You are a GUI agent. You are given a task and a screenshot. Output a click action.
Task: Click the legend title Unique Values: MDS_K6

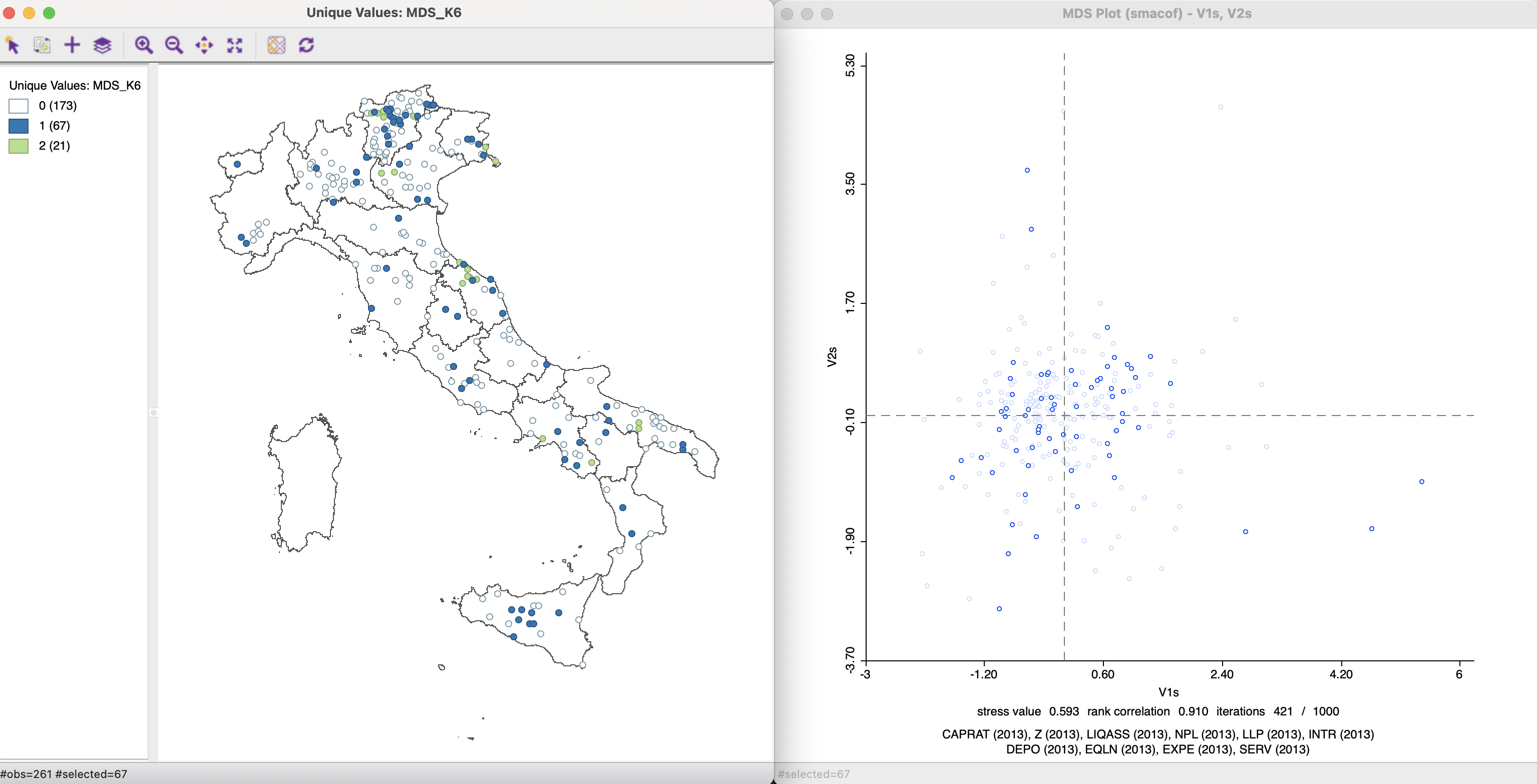(75, 85)
